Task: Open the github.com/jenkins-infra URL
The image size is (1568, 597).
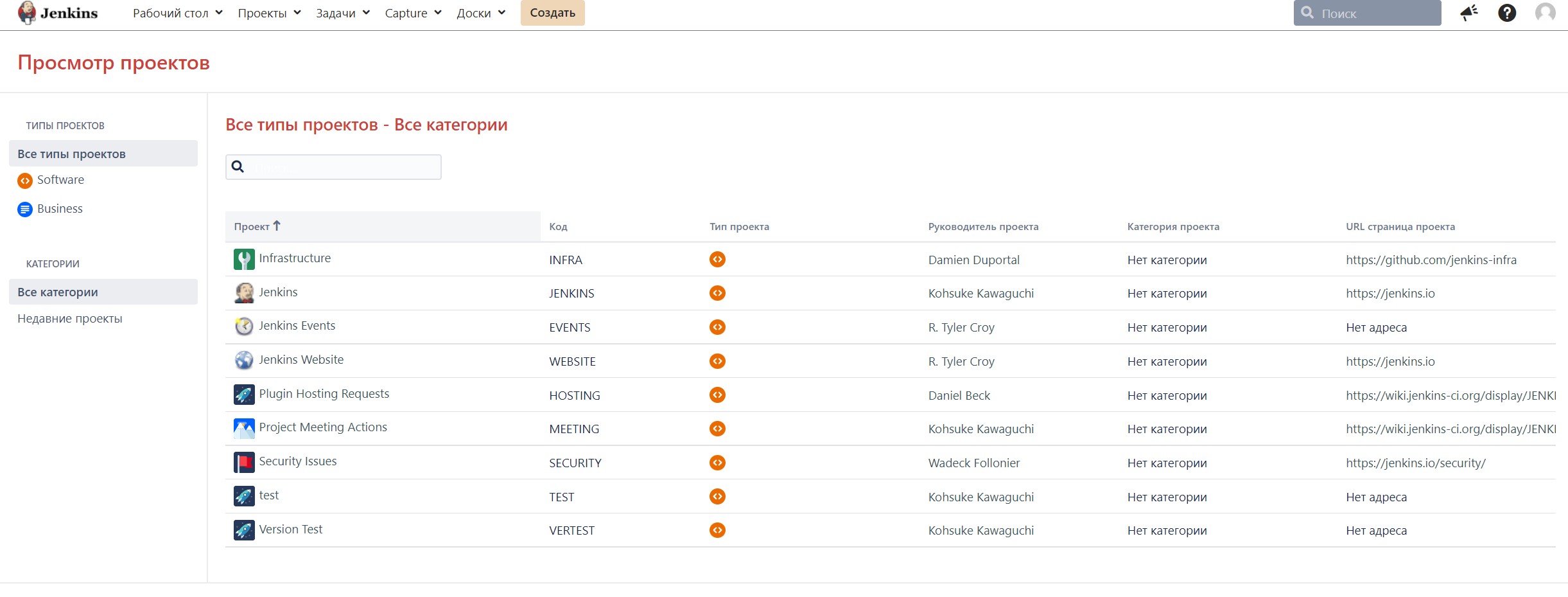Action: pos(1431,260)
